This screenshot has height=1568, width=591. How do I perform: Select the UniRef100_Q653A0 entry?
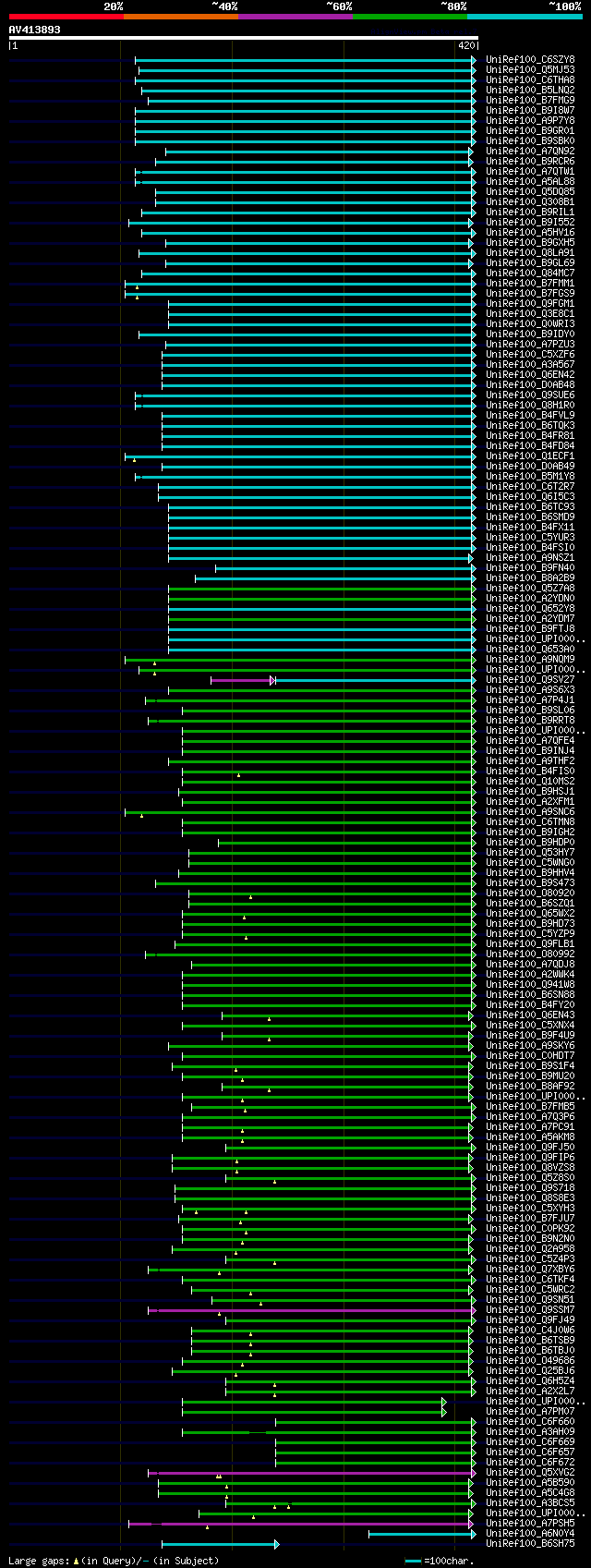pyautogui.click(x=530, y=650)
